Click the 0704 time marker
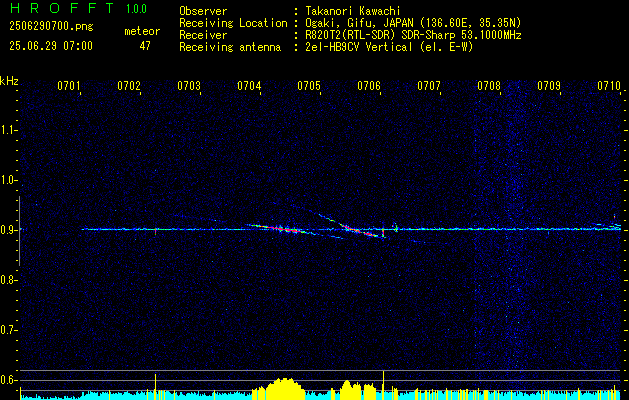The width and height of the screenshot is (629, 400). (x=249, y=86)
